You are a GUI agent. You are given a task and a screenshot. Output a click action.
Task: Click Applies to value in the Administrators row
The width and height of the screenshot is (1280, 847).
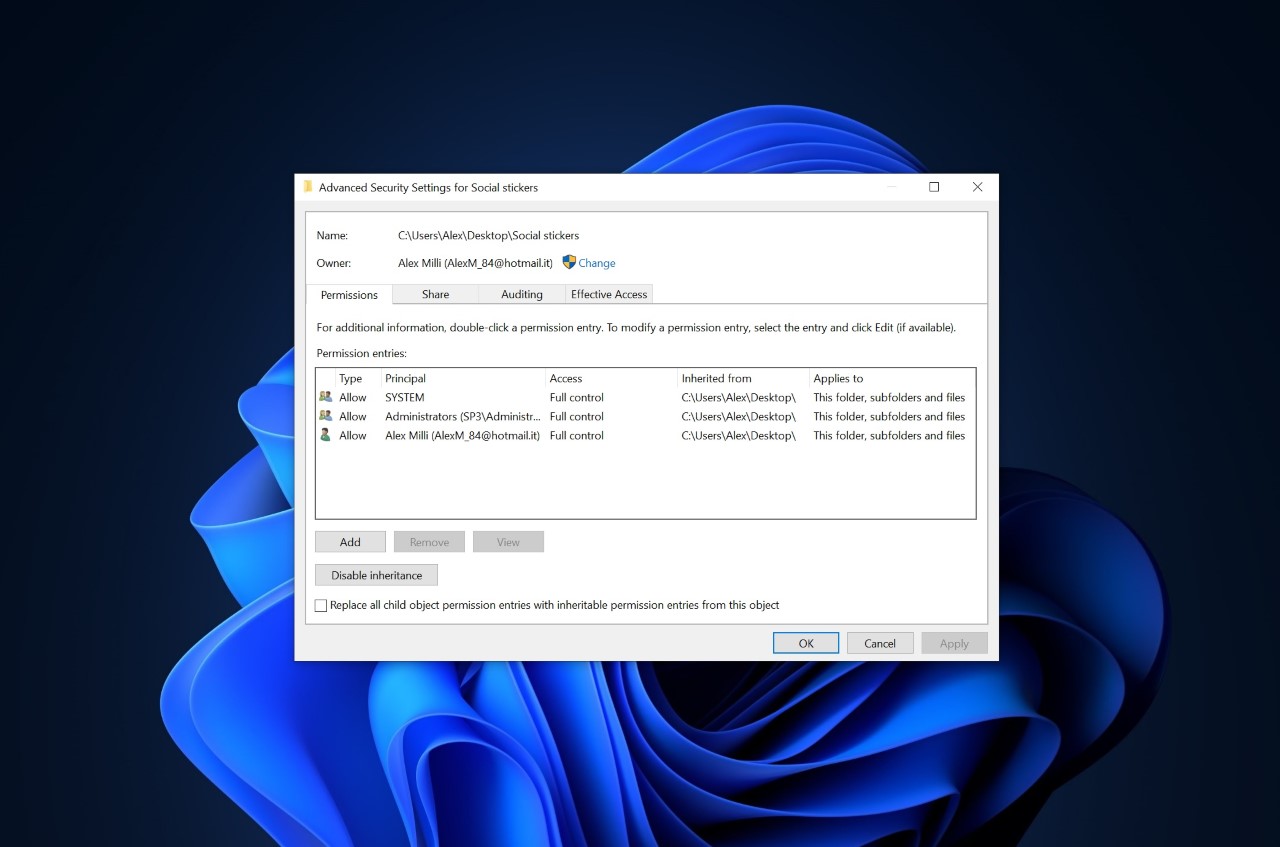click(889, 416)
